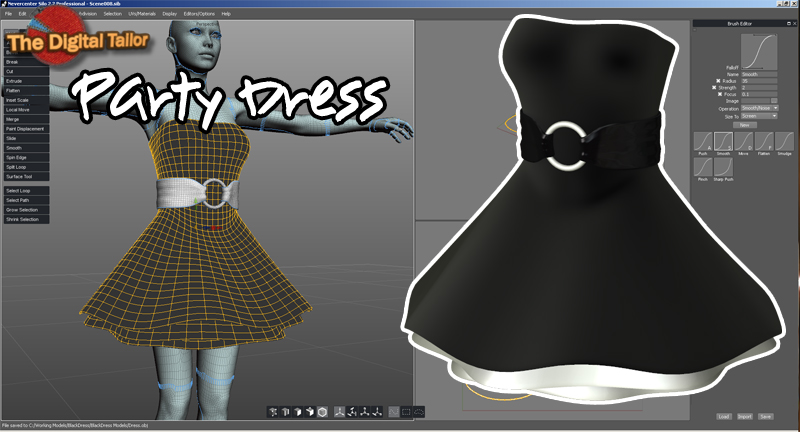The width and height of the screenshot is (800, 432).
Task: Open the Edit menu
Action: pos(22,14)
